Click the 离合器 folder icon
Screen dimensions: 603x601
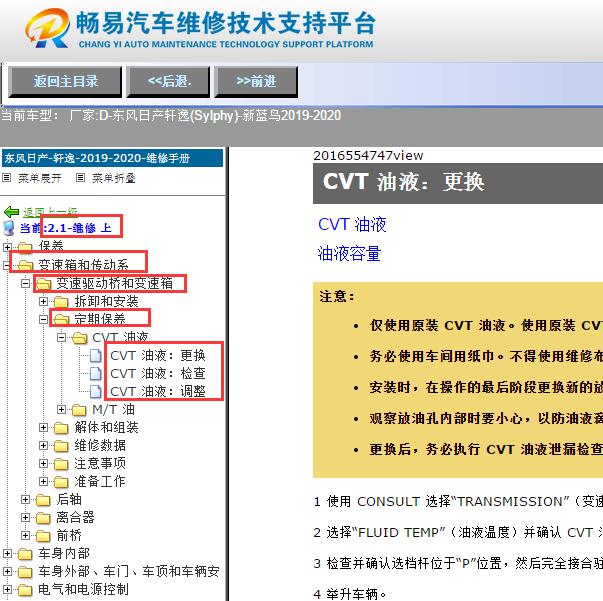coord(43,518)
